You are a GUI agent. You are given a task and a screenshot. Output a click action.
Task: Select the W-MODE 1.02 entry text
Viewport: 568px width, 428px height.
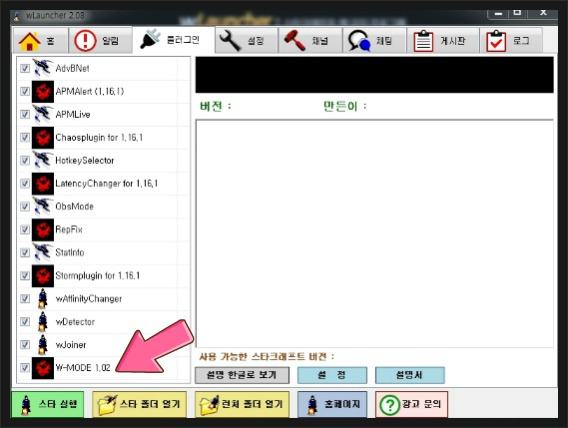(83, 368)
